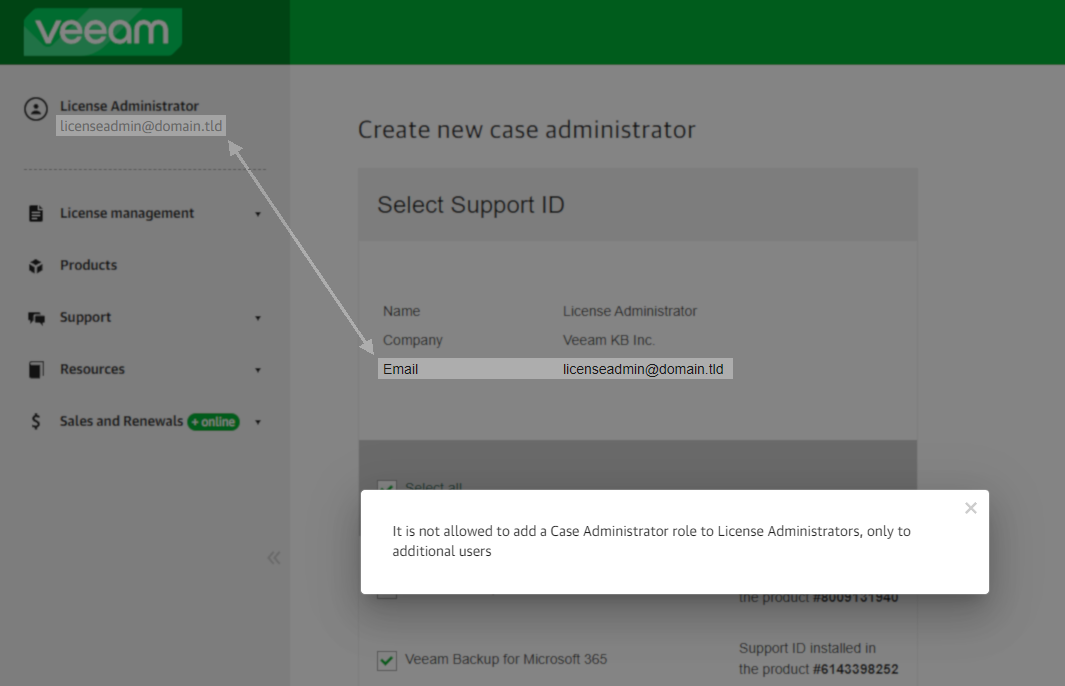
Task: Open Sales and Renewals section
Action: pyautogui.click(x=122, y=421)
